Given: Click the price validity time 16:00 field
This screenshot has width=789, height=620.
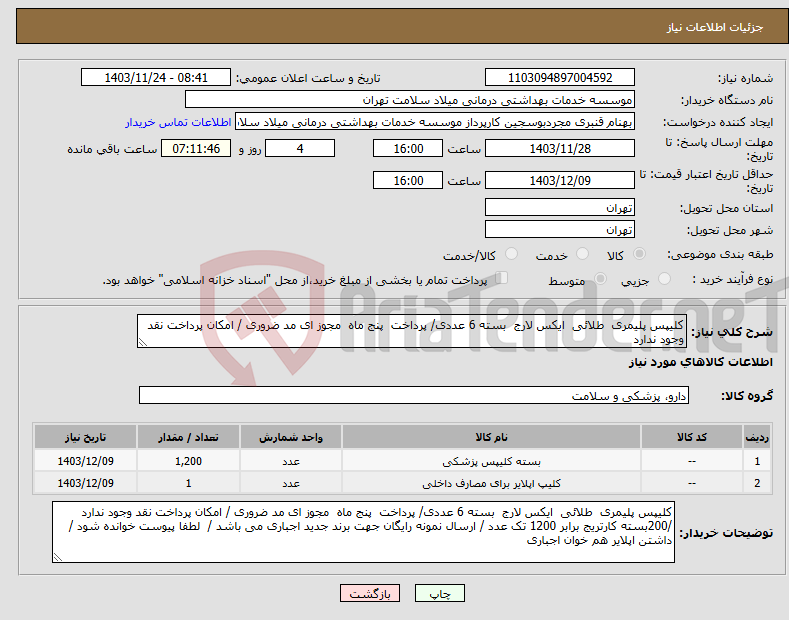Looking at the screenshot, I should pyautogui.click(x=408, y=180).
